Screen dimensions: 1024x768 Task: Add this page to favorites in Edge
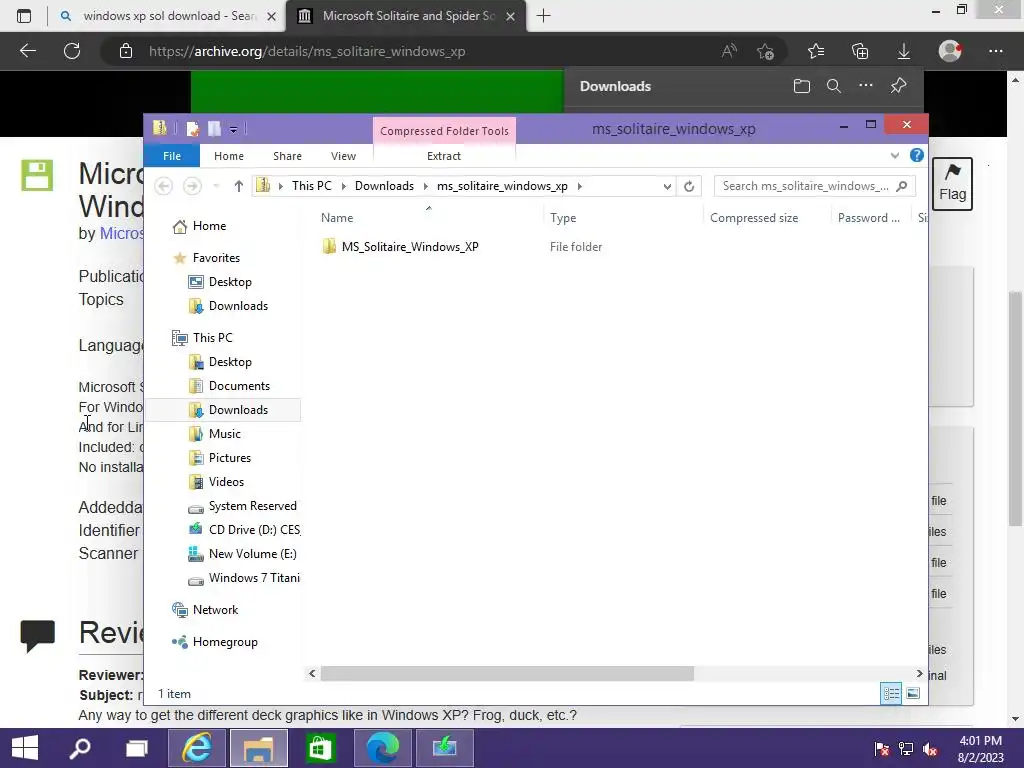[x=765, y=51]
